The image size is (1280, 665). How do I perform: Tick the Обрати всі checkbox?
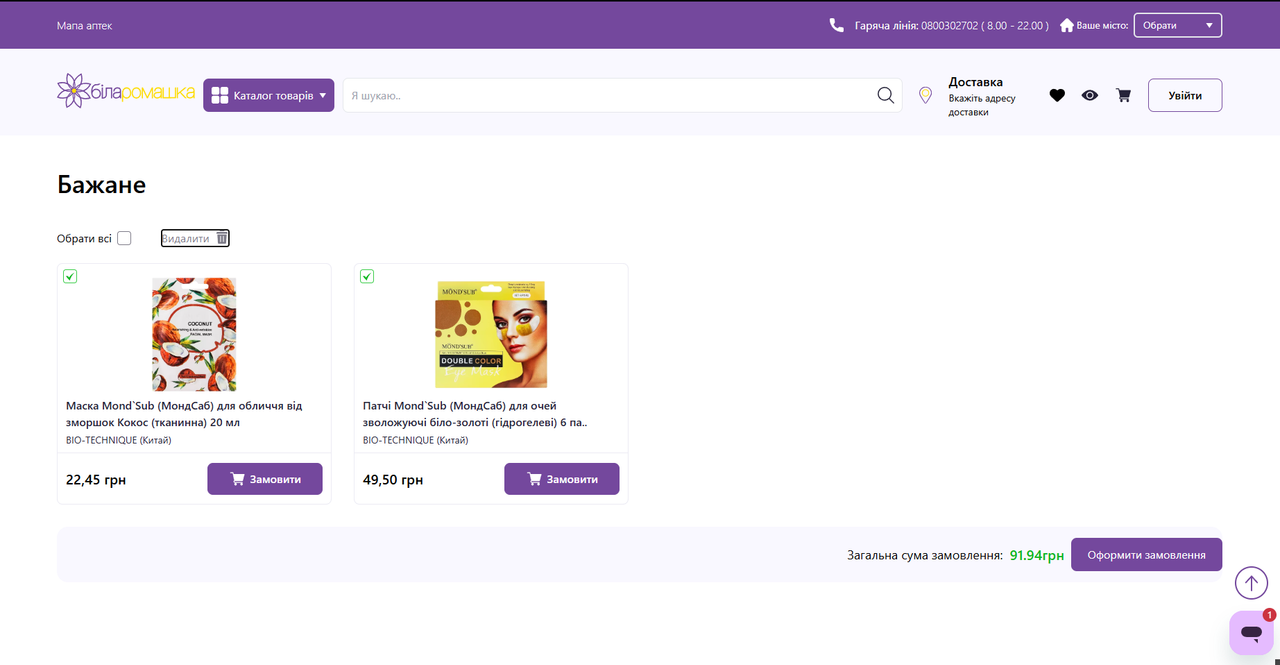pyautogui.click(x=124, y=238)
